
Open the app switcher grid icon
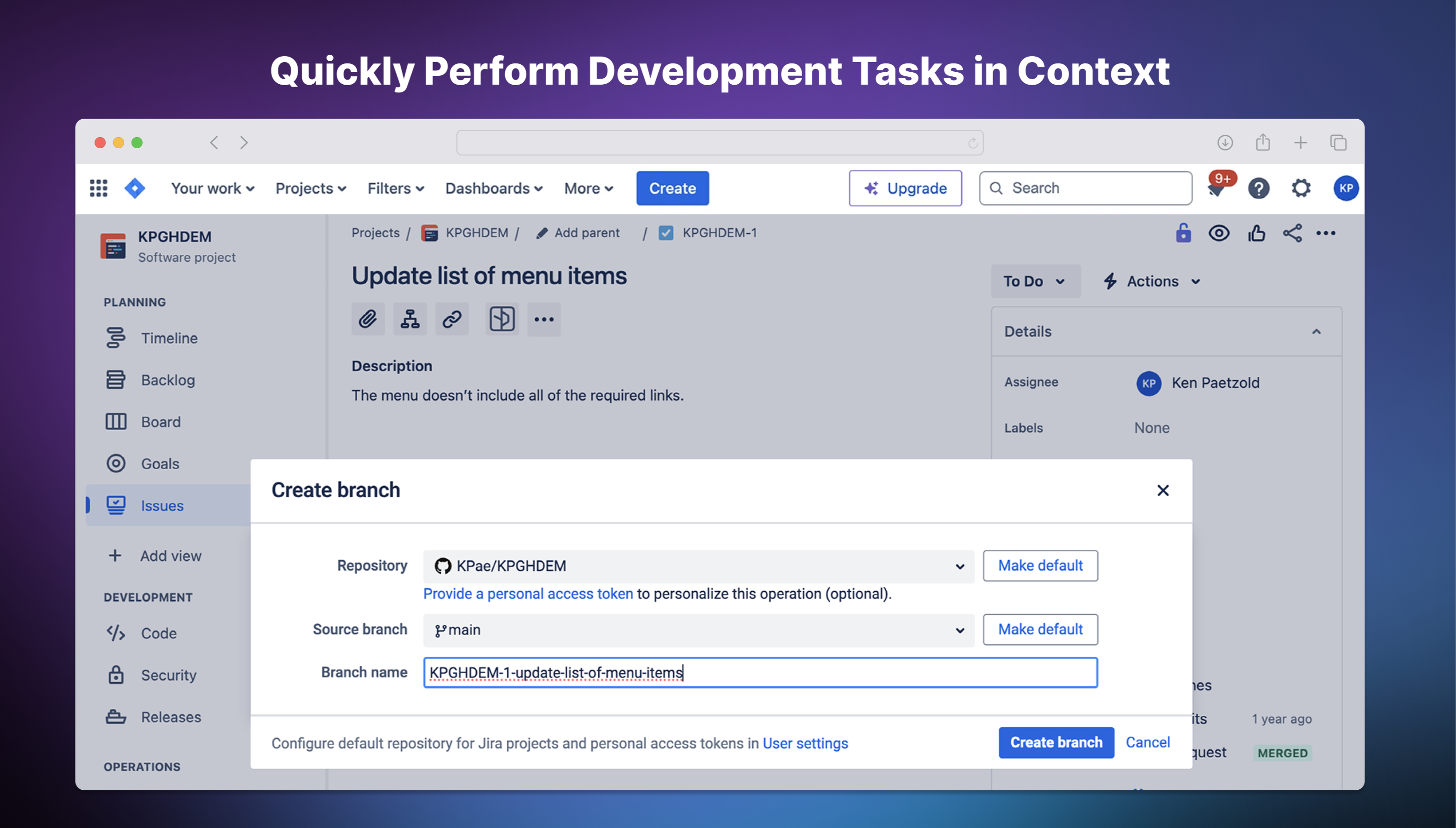click(x=98, y=188)
